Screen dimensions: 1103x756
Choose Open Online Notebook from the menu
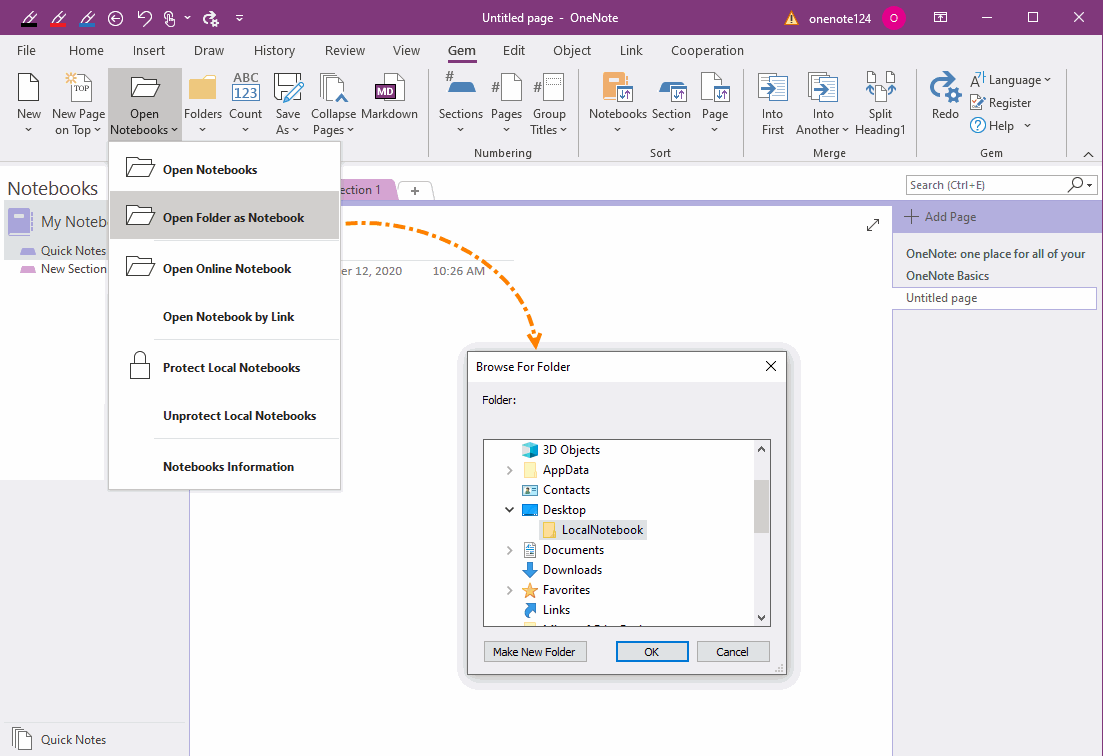[x=227, y=268]
